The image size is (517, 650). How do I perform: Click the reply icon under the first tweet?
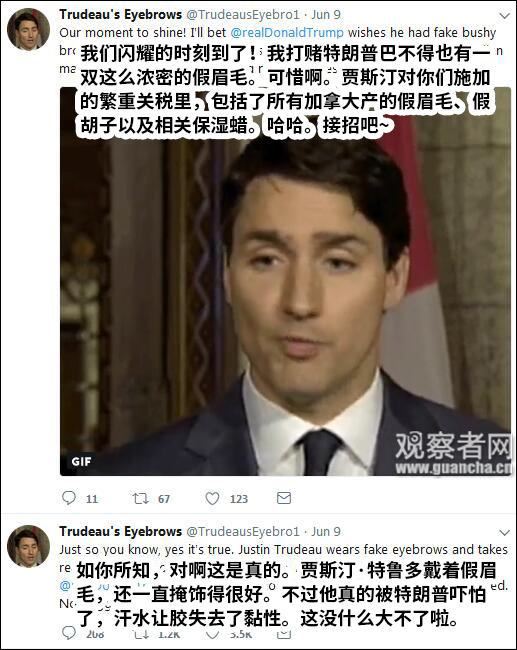(69, 498)
